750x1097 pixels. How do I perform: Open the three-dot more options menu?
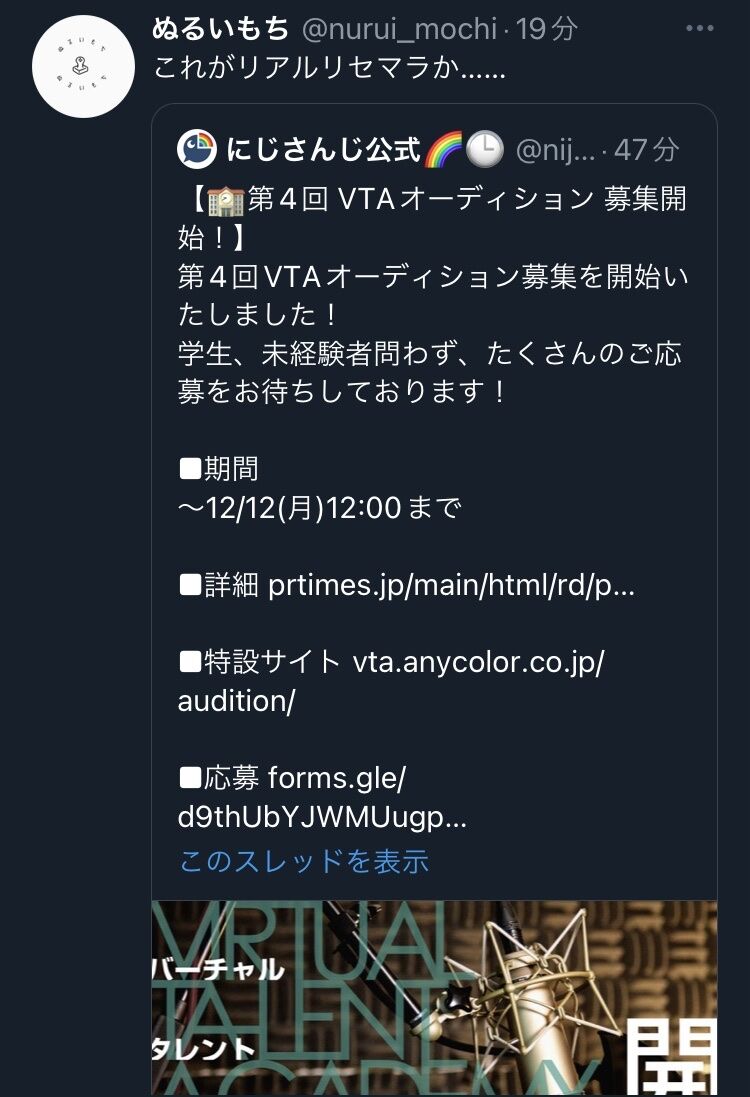(x=700, y=29)
